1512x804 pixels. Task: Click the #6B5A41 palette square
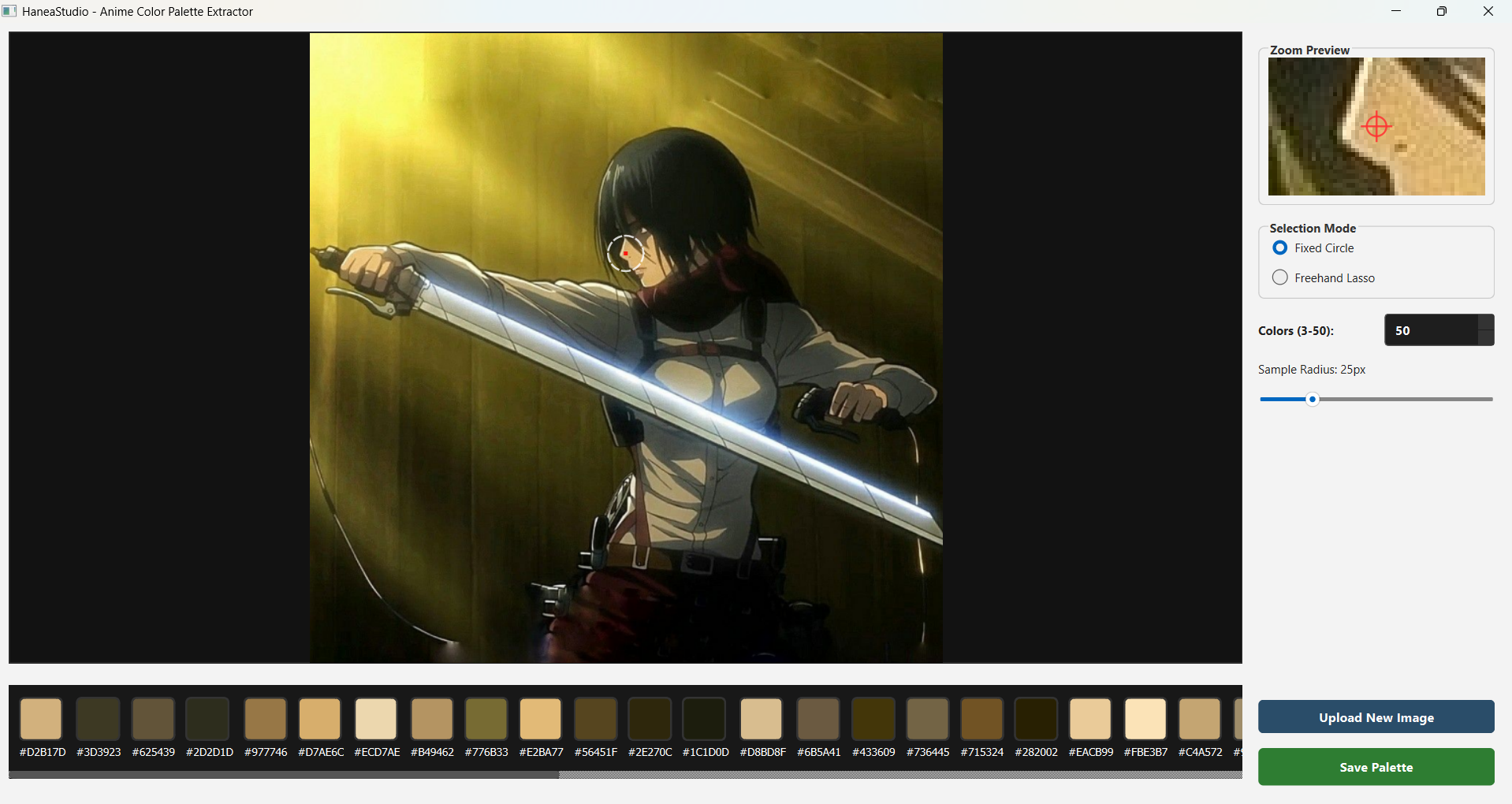pos(818,718)
